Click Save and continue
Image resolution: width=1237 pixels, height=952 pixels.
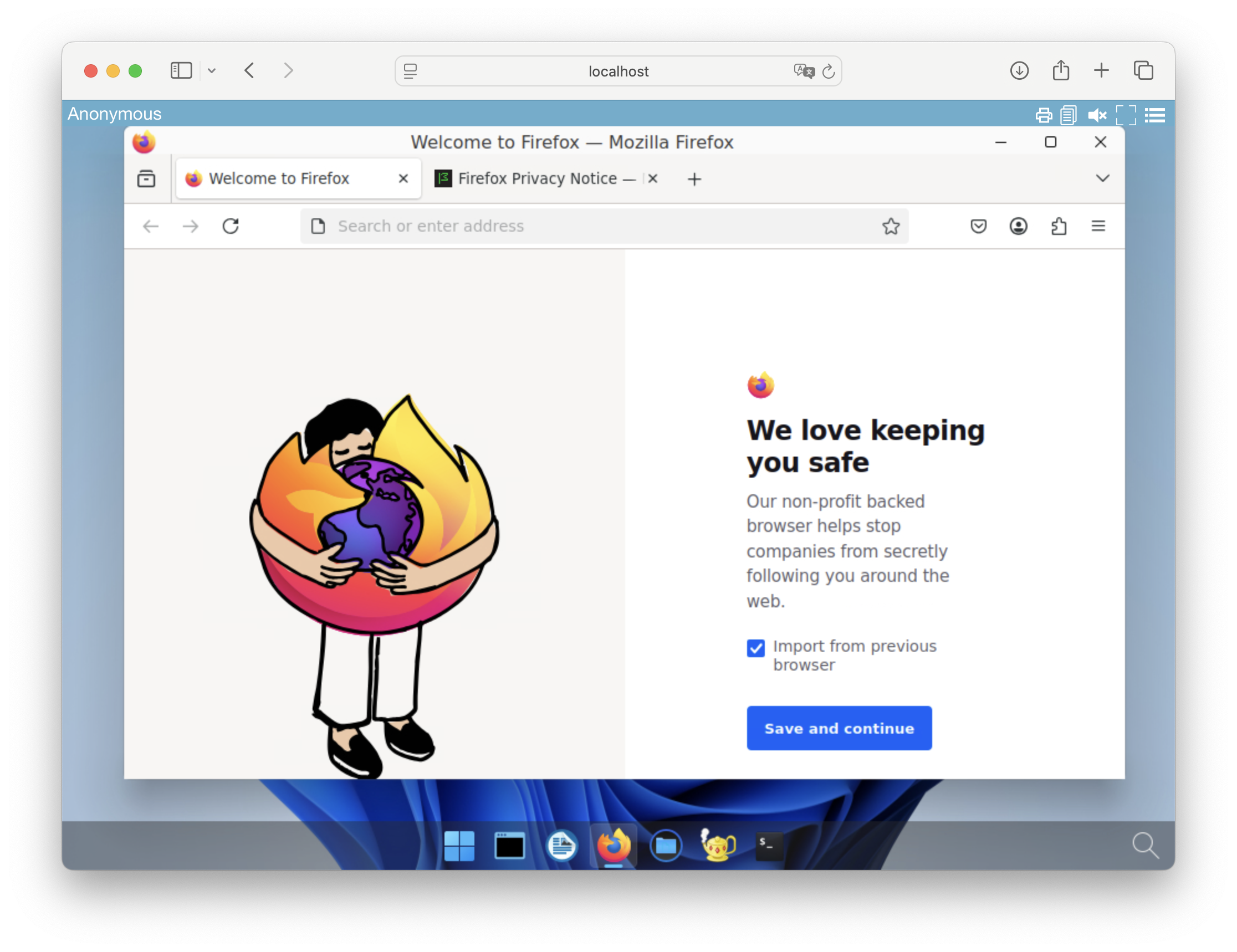(x=839, y=728)
